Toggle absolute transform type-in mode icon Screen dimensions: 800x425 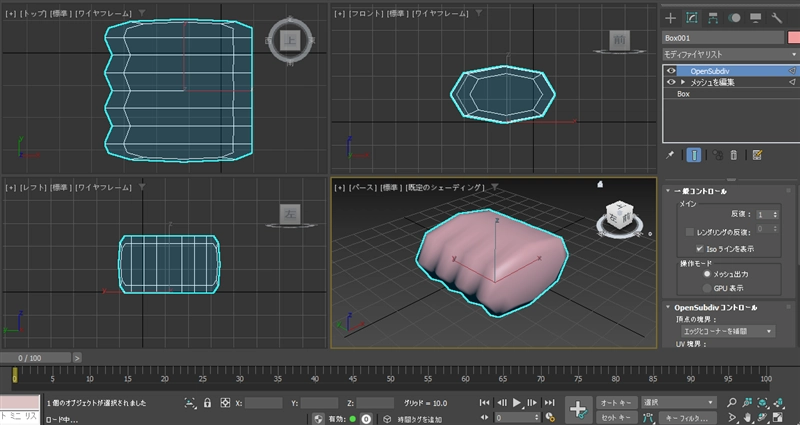[225, 403]
